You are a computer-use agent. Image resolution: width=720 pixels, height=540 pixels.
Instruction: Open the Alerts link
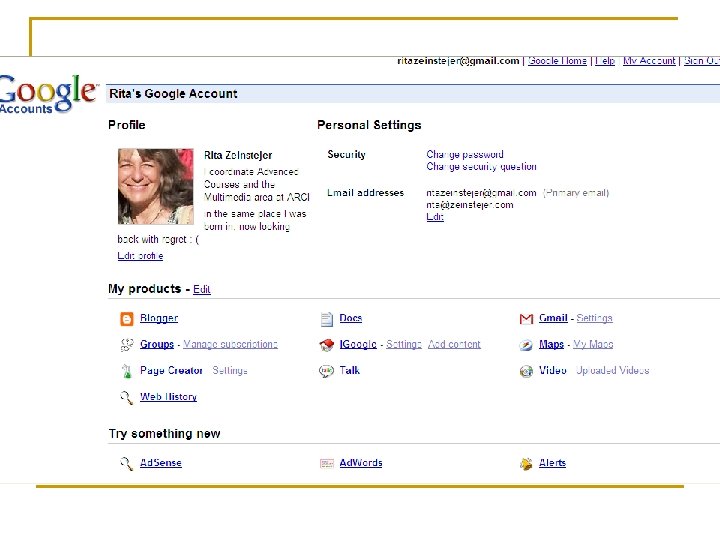tap(552, 462)
